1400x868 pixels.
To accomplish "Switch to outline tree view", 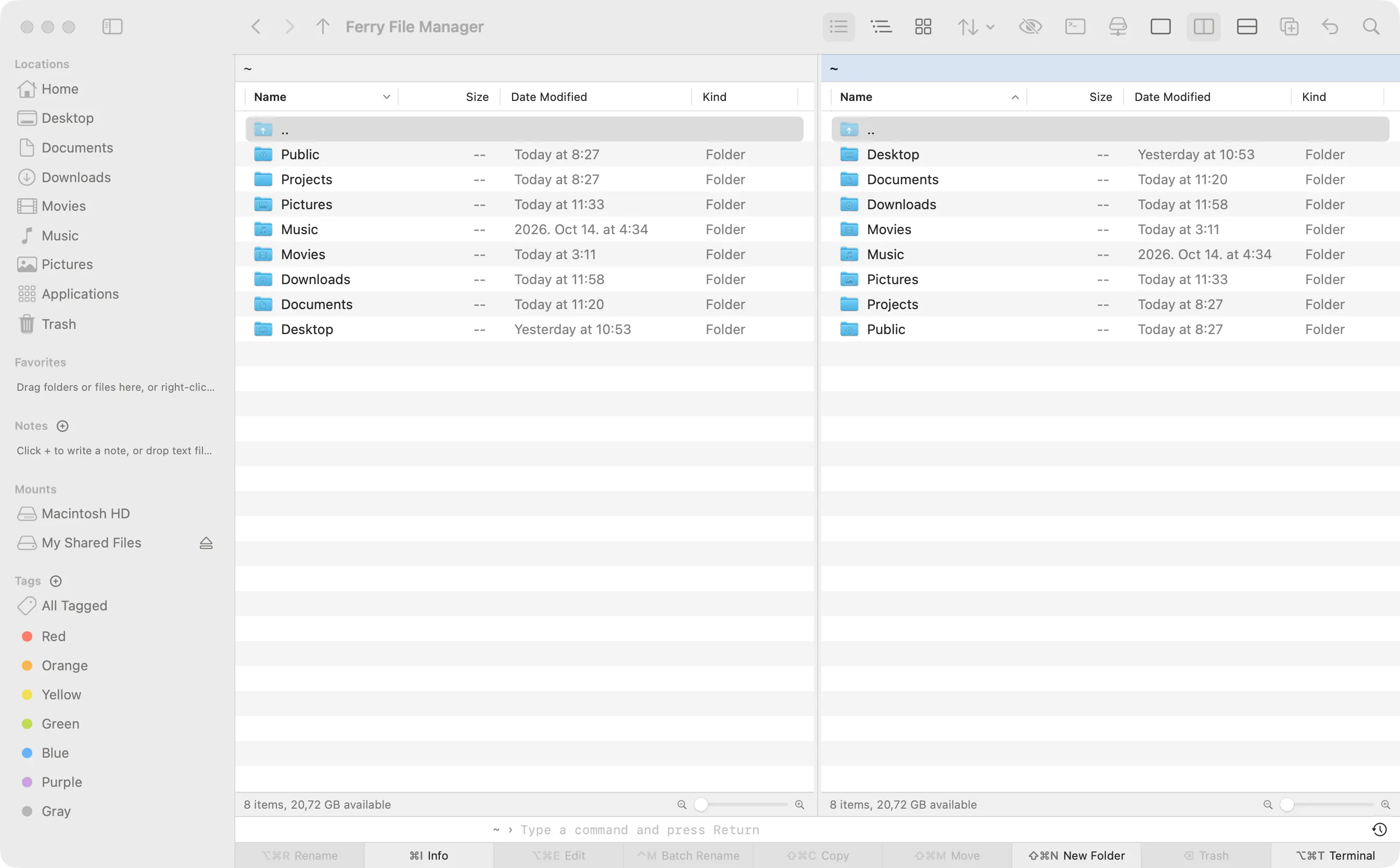I will tap(881, 27).
